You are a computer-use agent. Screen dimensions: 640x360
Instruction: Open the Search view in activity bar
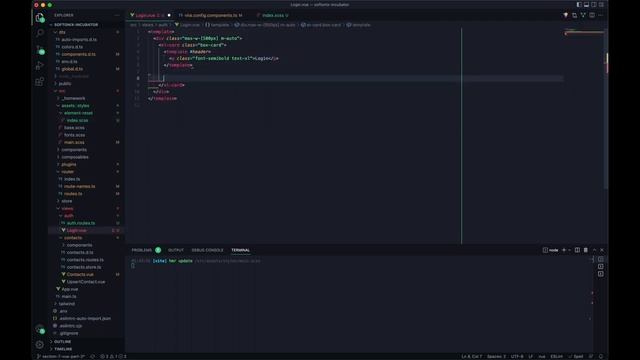coord(40,33)
